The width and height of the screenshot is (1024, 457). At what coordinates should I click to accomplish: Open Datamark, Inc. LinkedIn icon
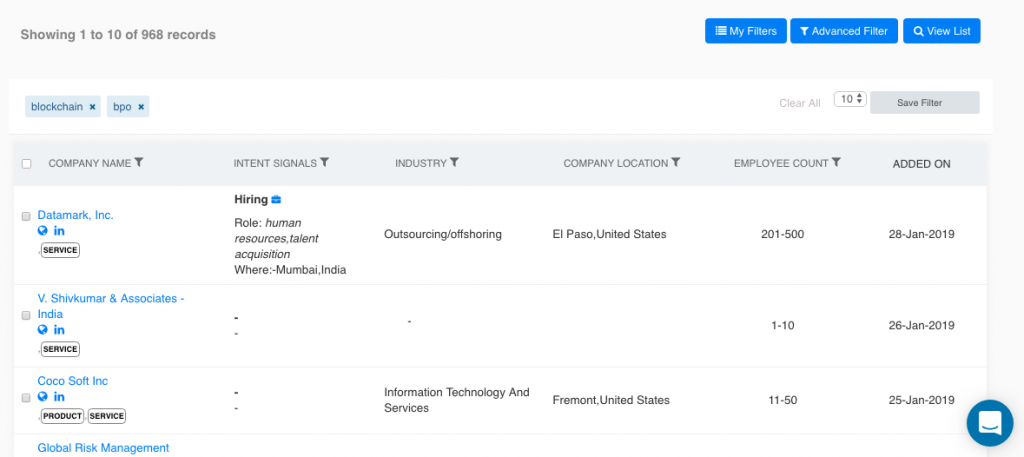tap(59, 230)
